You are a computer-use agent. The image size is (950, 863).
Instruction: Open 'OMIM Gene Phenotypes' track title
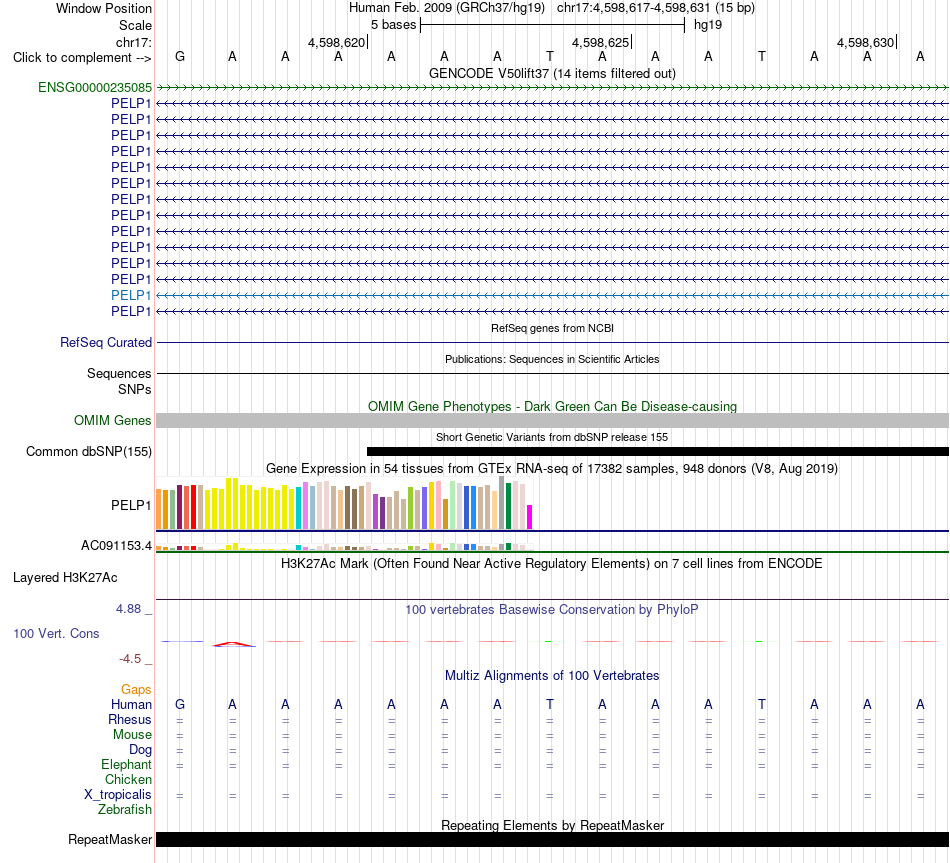(552, 406)
